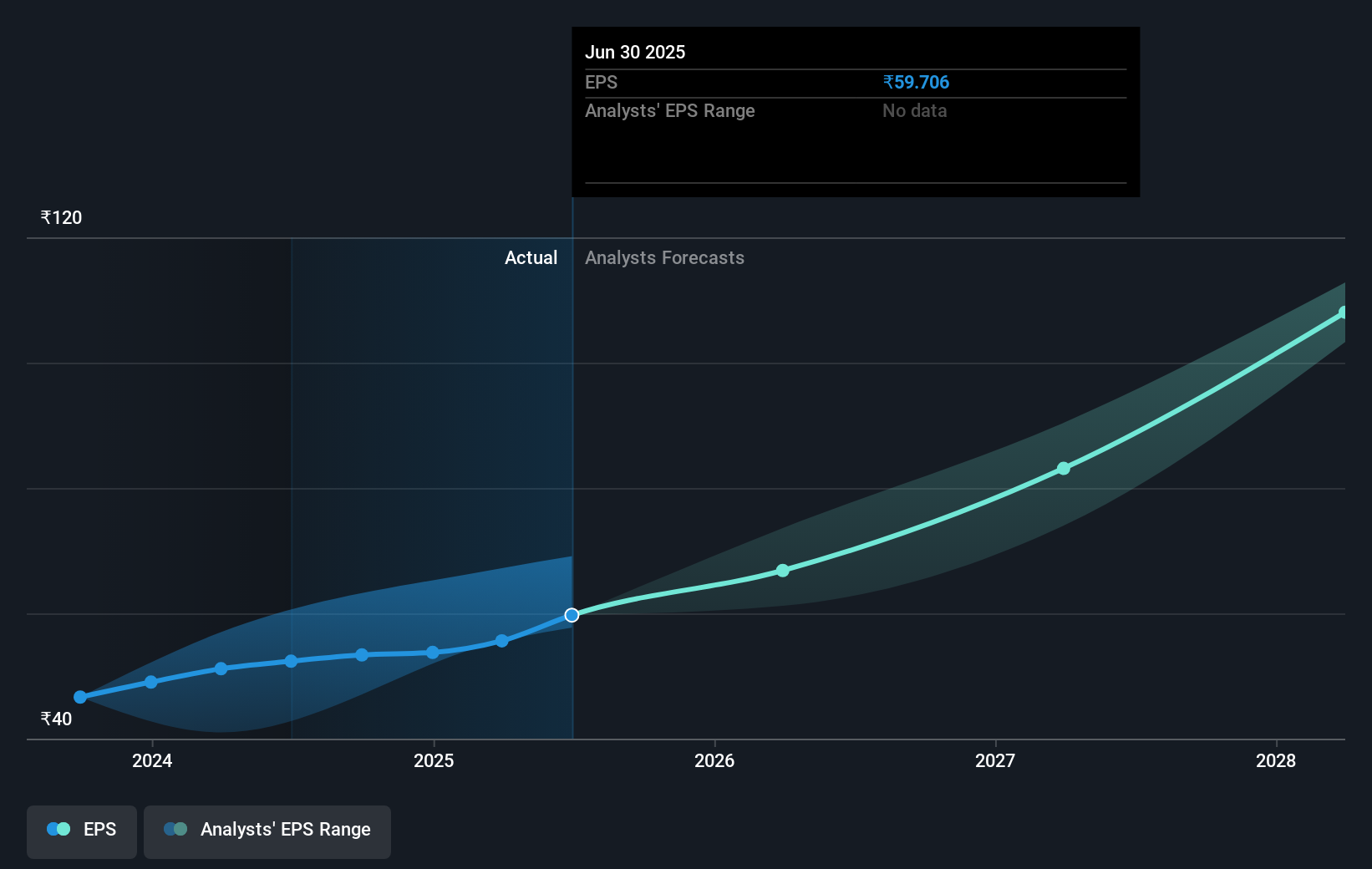Click the ₹59.706 EPS value link
1372x869 pixels.
[x=916, y=82]
